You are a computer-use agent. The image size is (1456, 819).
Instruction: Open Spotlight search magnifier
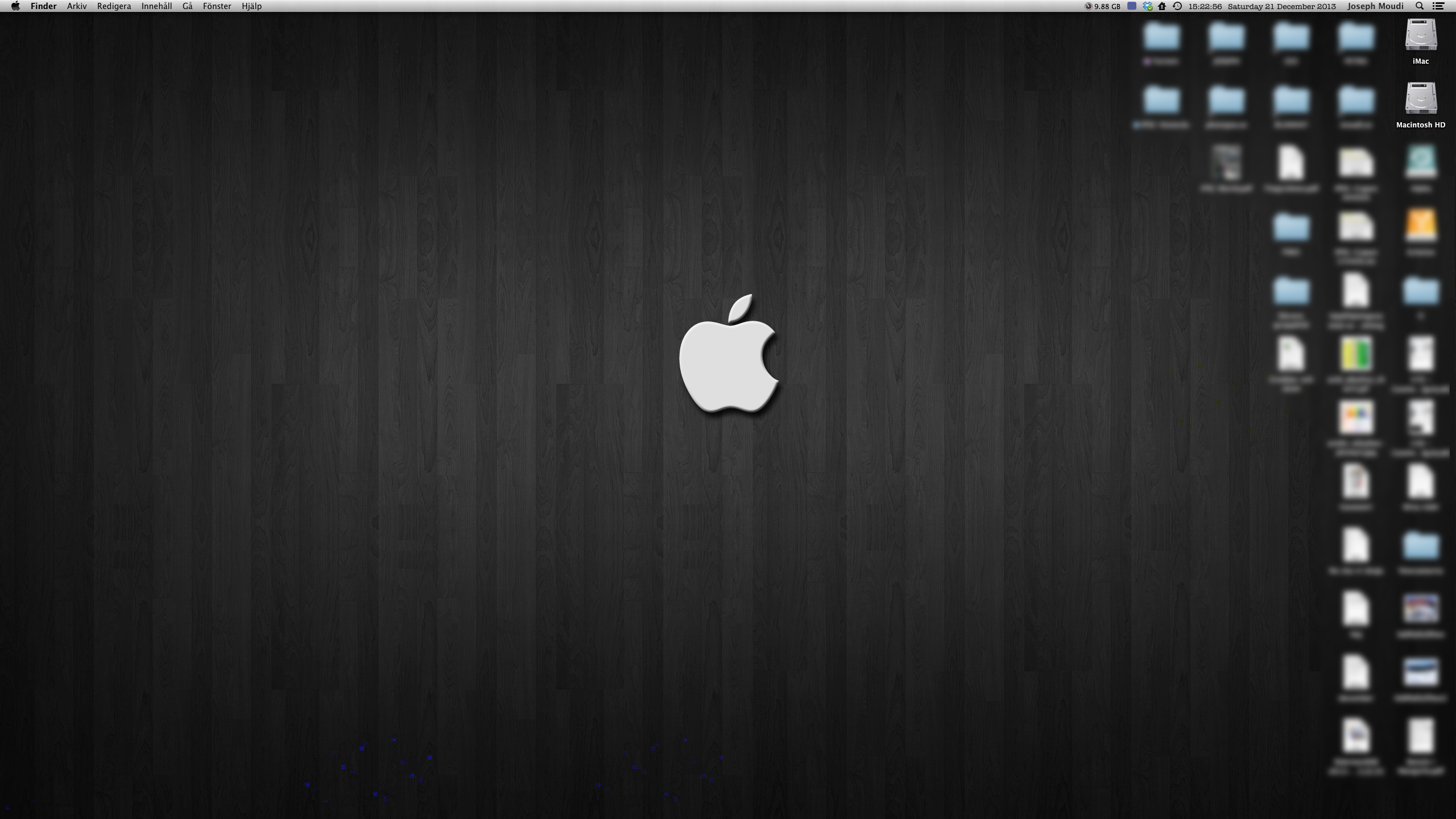coord(1420,6)
